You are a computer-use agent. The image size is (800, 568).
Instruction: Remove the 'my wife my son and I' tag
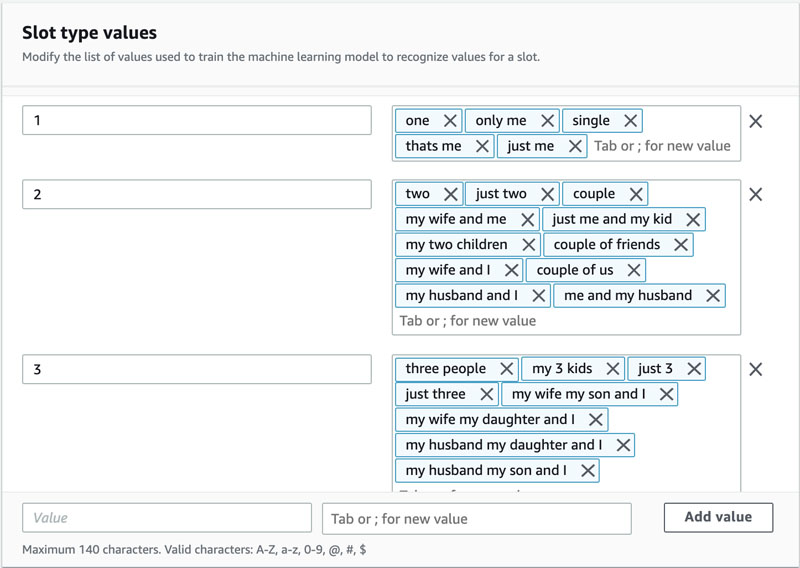pyautogui.click(x=666, y=394)
